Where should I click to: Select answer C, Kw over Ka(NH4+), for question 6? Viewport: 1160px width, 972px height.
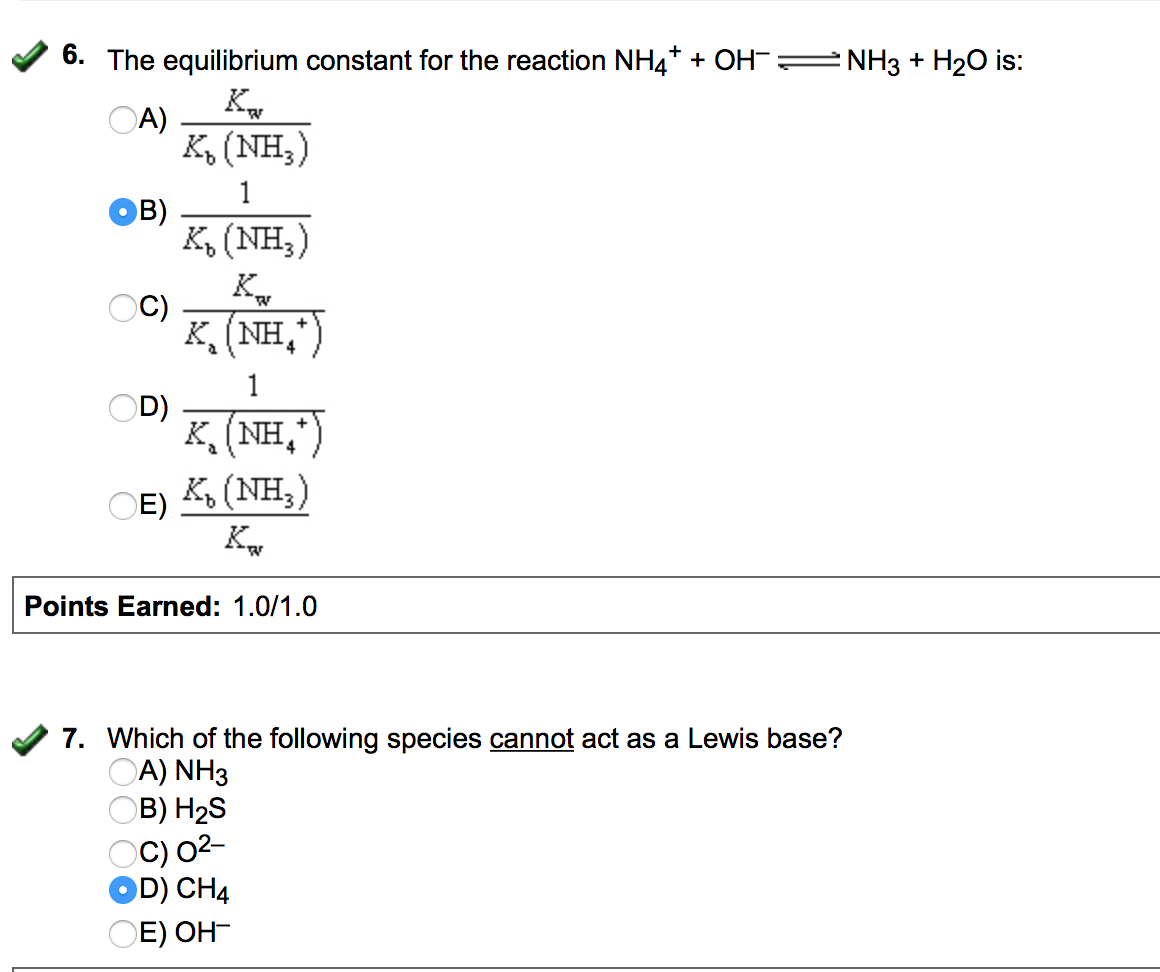(122, 308)
